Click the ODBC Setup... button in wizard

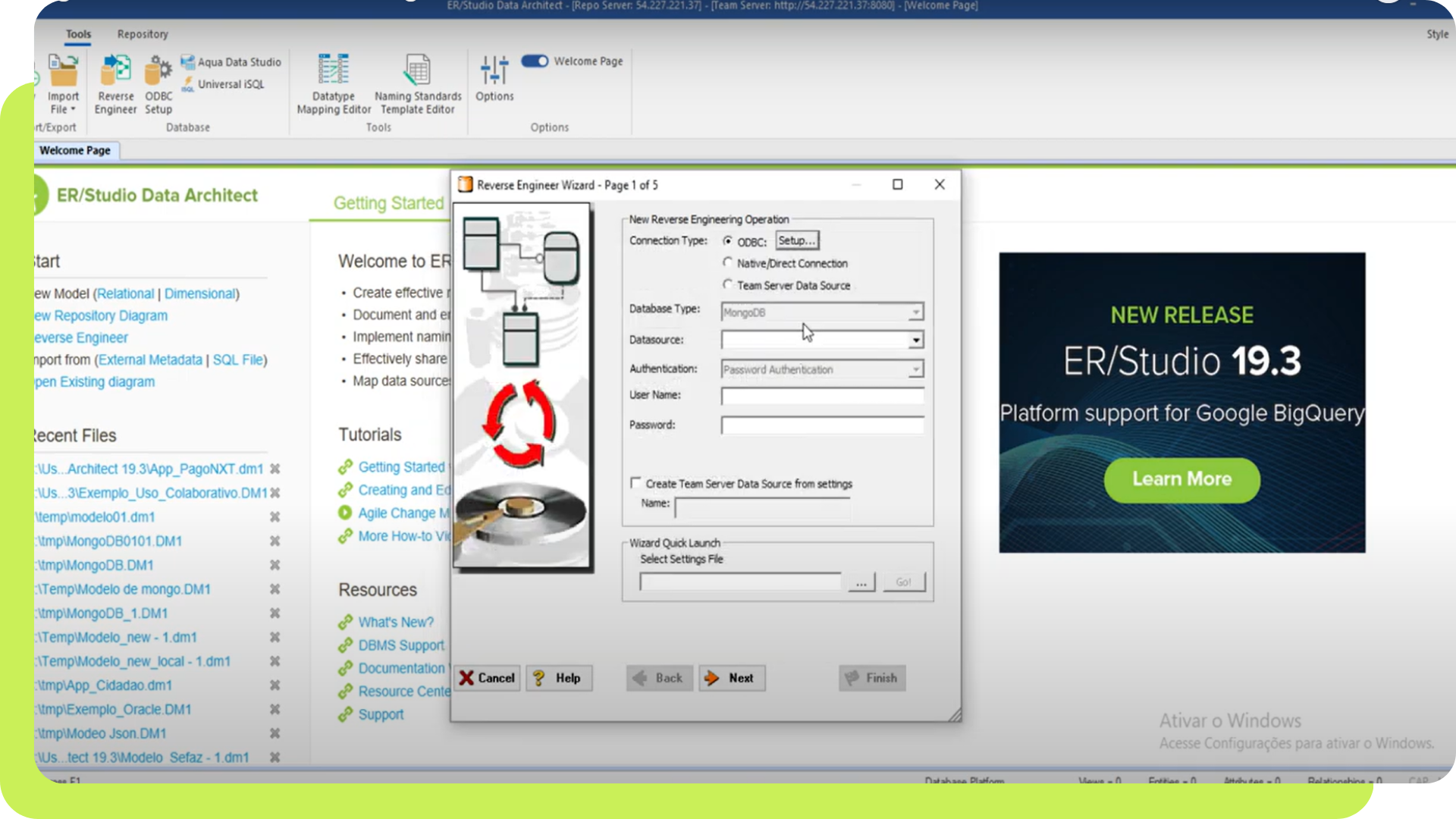coord(797,240)
